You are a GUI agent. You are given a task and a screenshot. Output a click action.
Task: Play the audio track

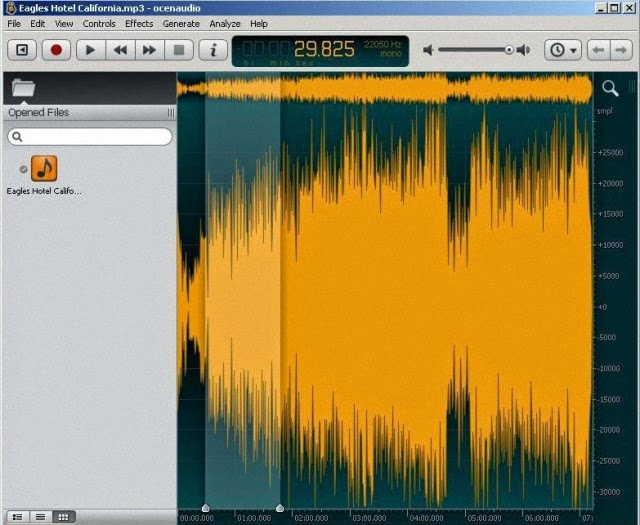click(x=91, y=50)
